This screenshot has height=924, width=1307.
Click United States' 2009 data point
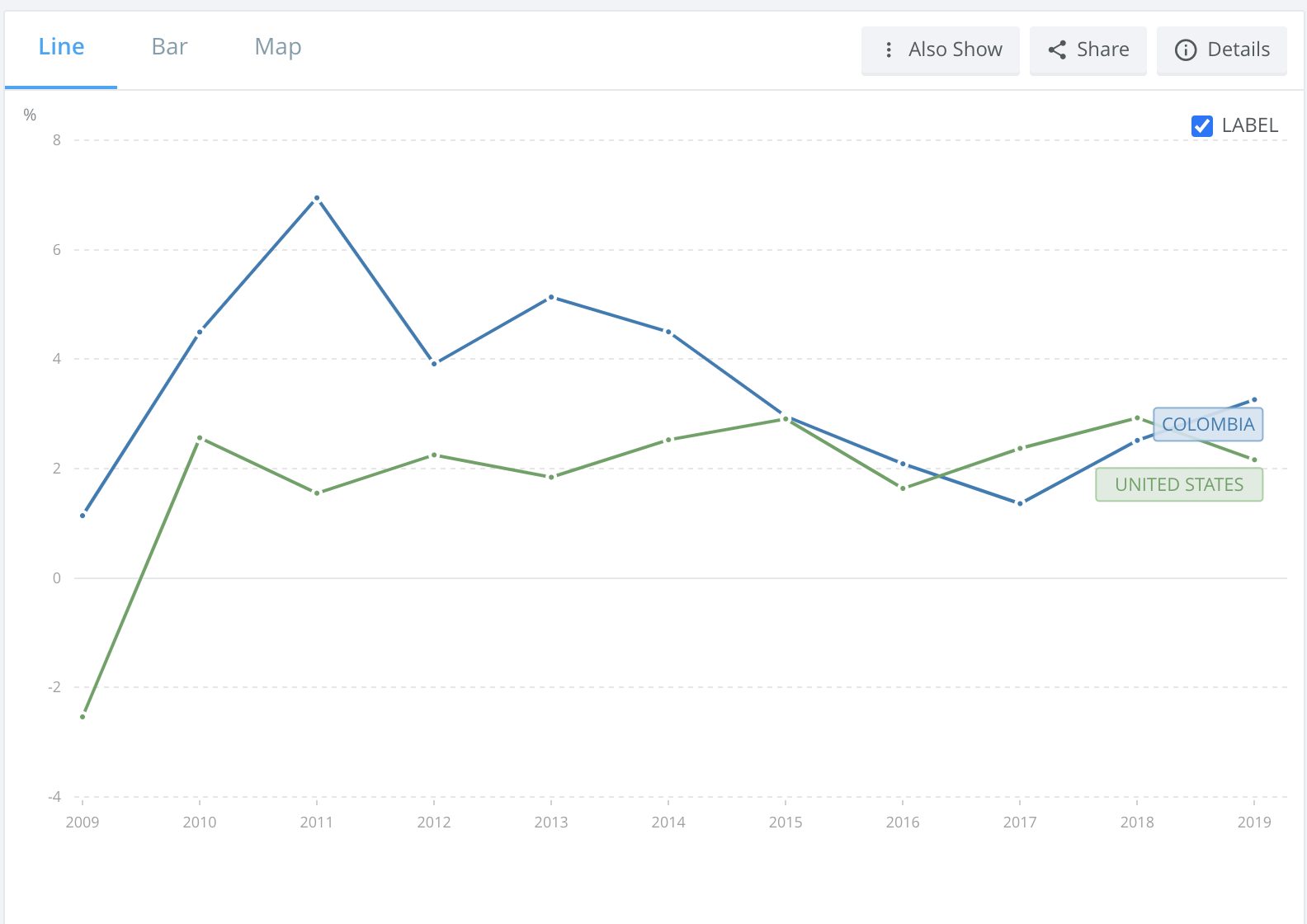coord(83,717)
